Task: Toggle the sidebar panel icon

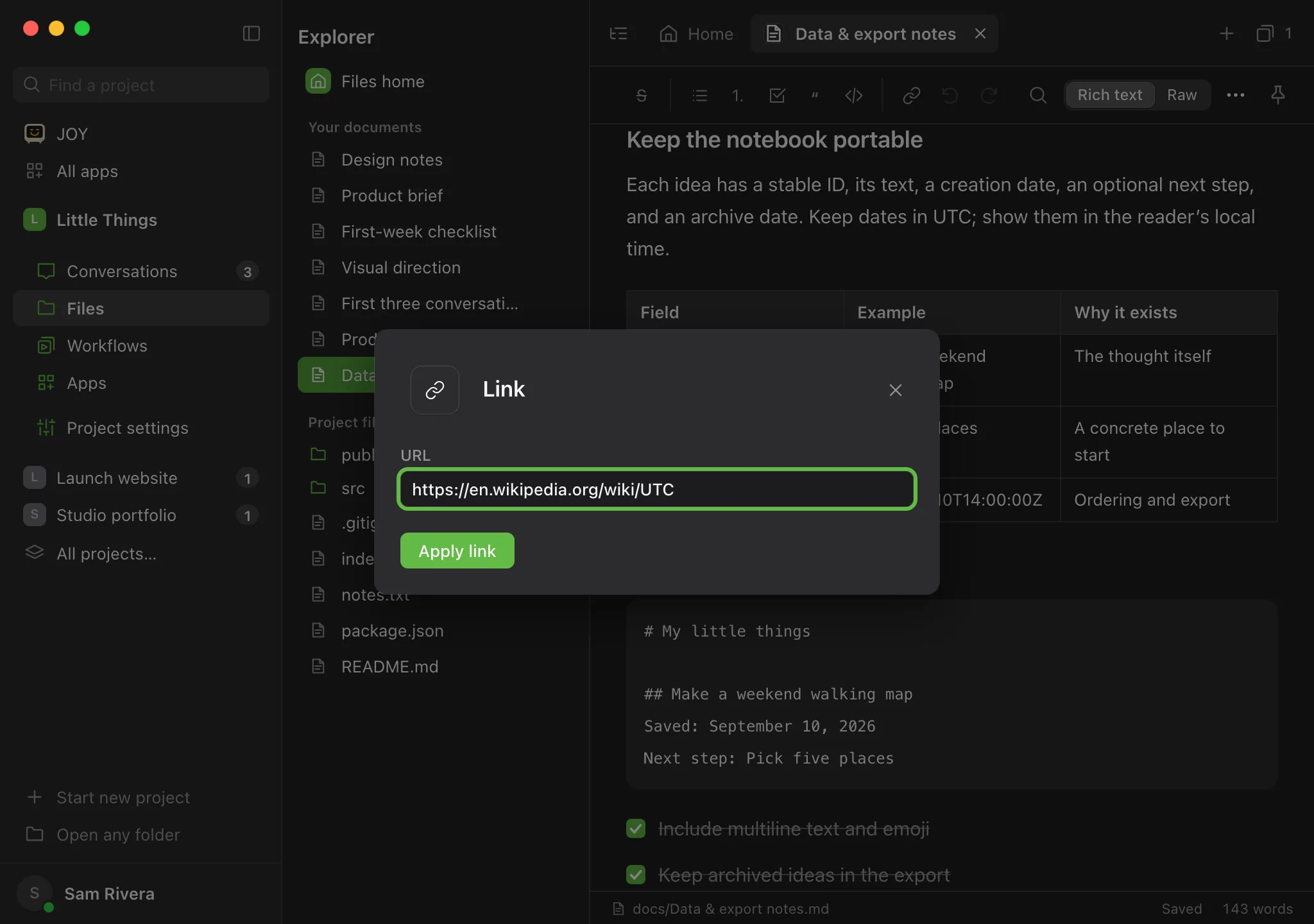Action: pyautogui.click(x=251, y=33)
